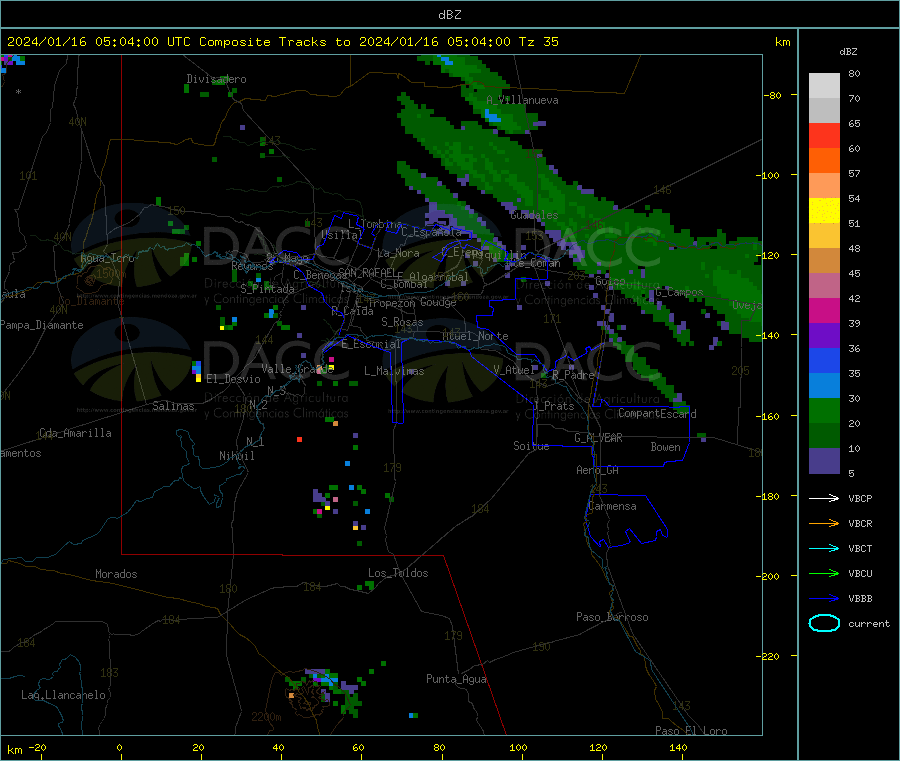Click the Paso_Barroso map label

tap(612, 617)
